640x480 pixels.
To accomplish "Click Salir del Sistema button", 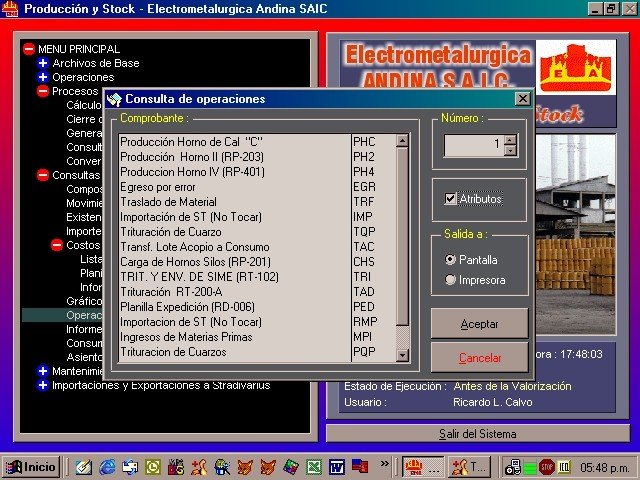I will [x=478, y=433].
